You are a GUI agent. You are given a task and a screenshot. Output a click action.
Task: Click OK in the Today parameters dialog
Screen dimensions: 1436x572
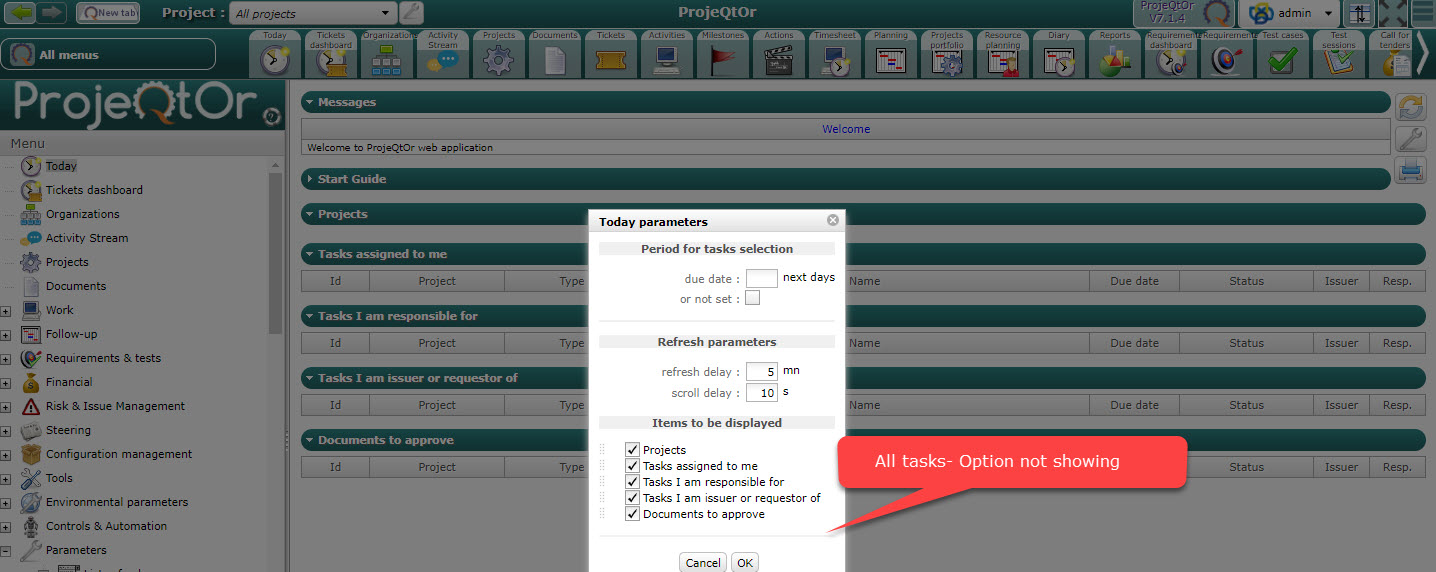pos(745,563)
